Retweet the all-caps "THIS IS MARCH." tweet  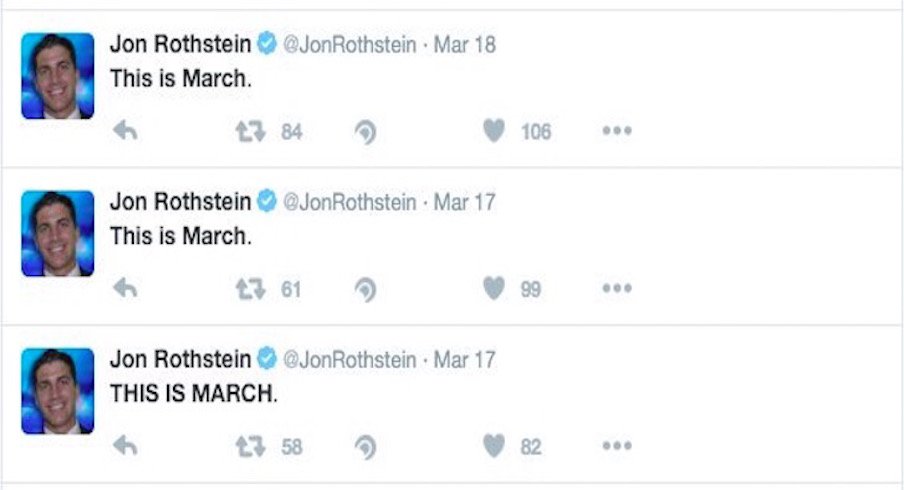250,446
